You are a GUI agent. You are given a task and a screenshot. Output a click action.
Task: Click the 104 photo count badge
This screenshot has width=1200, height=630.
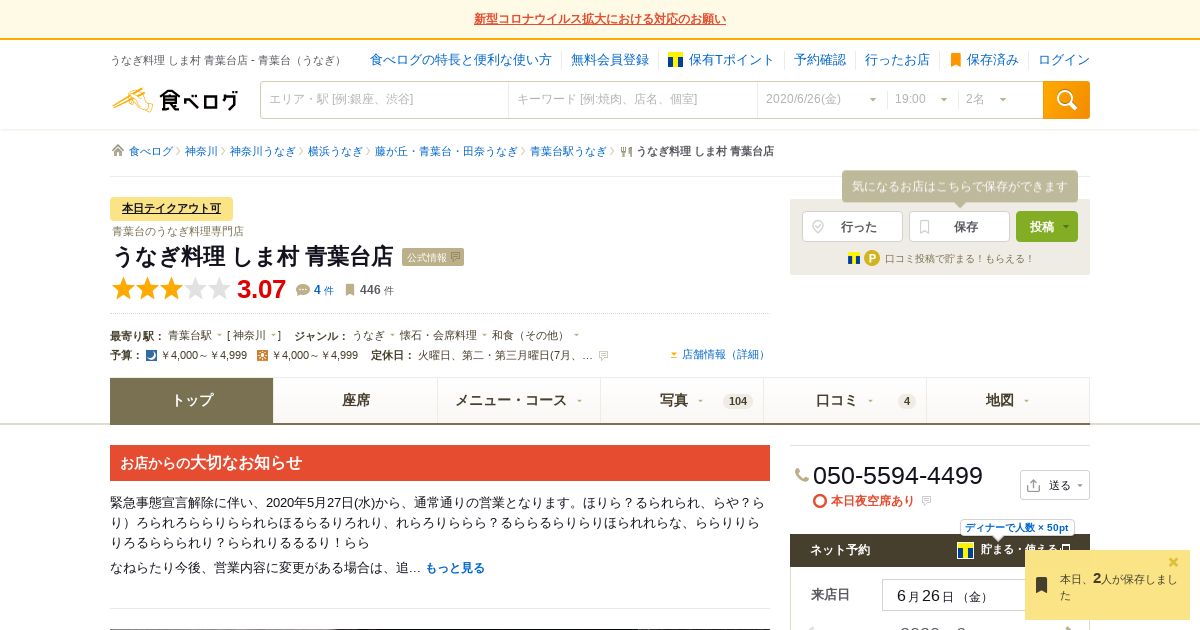738,401
